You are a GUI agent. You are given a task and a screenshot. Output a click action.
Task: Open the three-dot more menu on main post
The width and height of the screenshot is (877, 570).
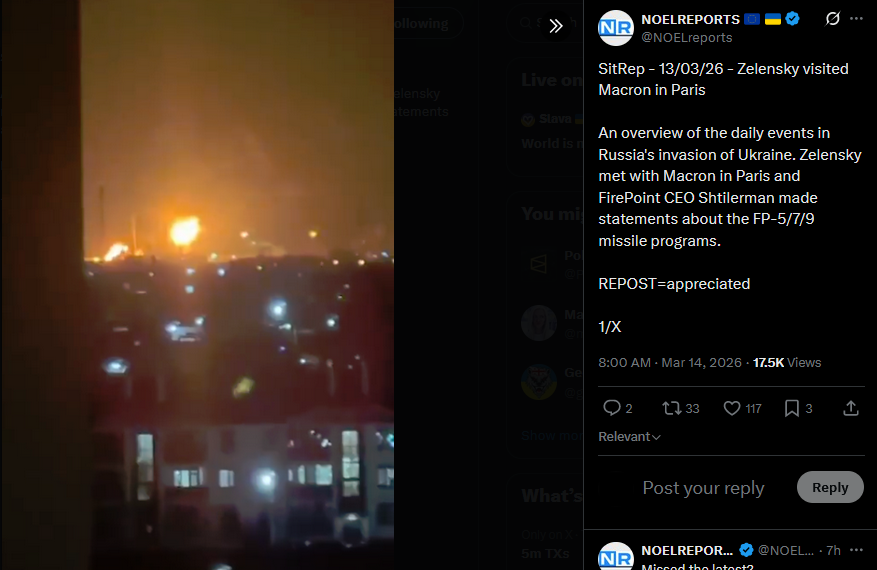tap(856, 18)
